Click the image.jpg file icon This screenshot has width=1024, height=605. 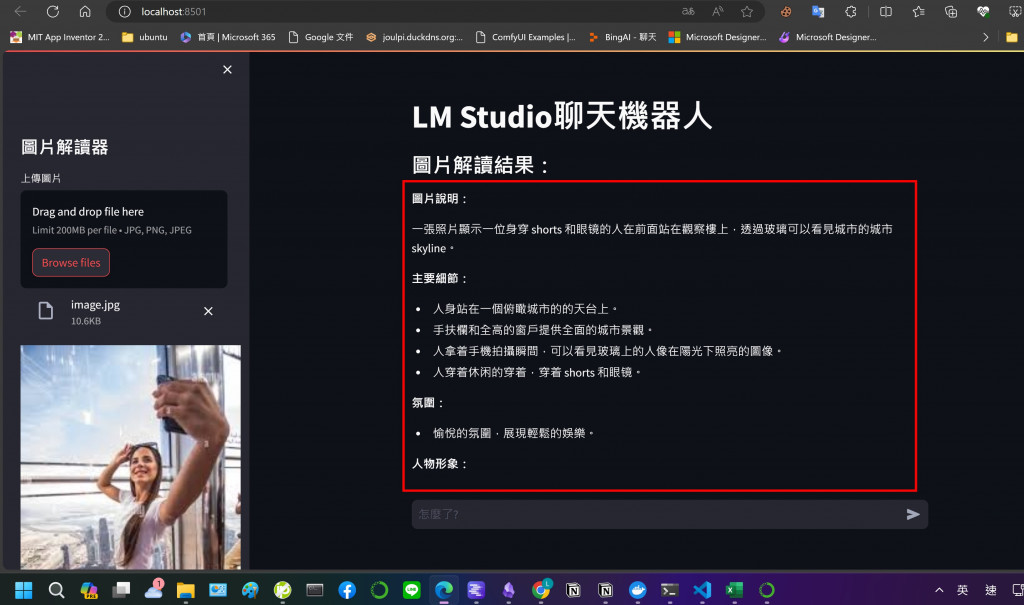[x=46, y=311]
